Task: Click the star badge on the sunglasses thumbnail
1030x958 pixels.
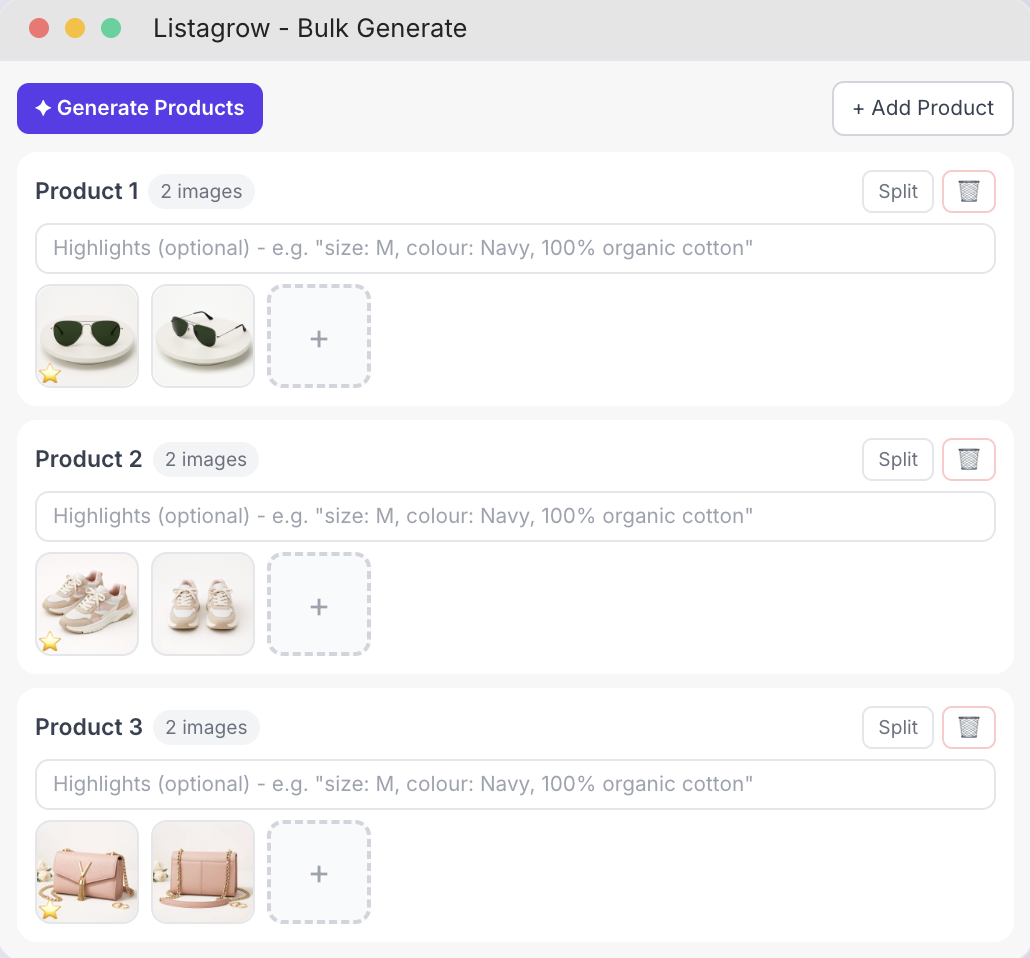Action: [x=49, y=375]
